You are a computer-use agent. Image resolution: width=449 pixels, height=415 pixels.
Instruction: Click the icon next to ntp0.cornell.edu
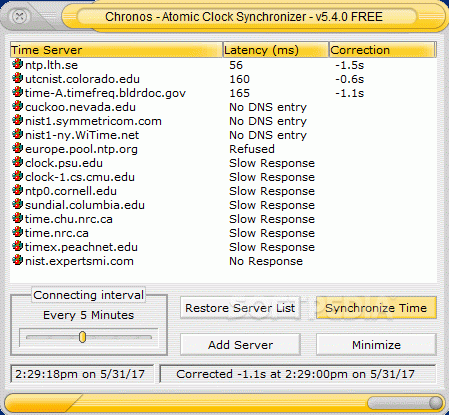[x=17, y=190]
